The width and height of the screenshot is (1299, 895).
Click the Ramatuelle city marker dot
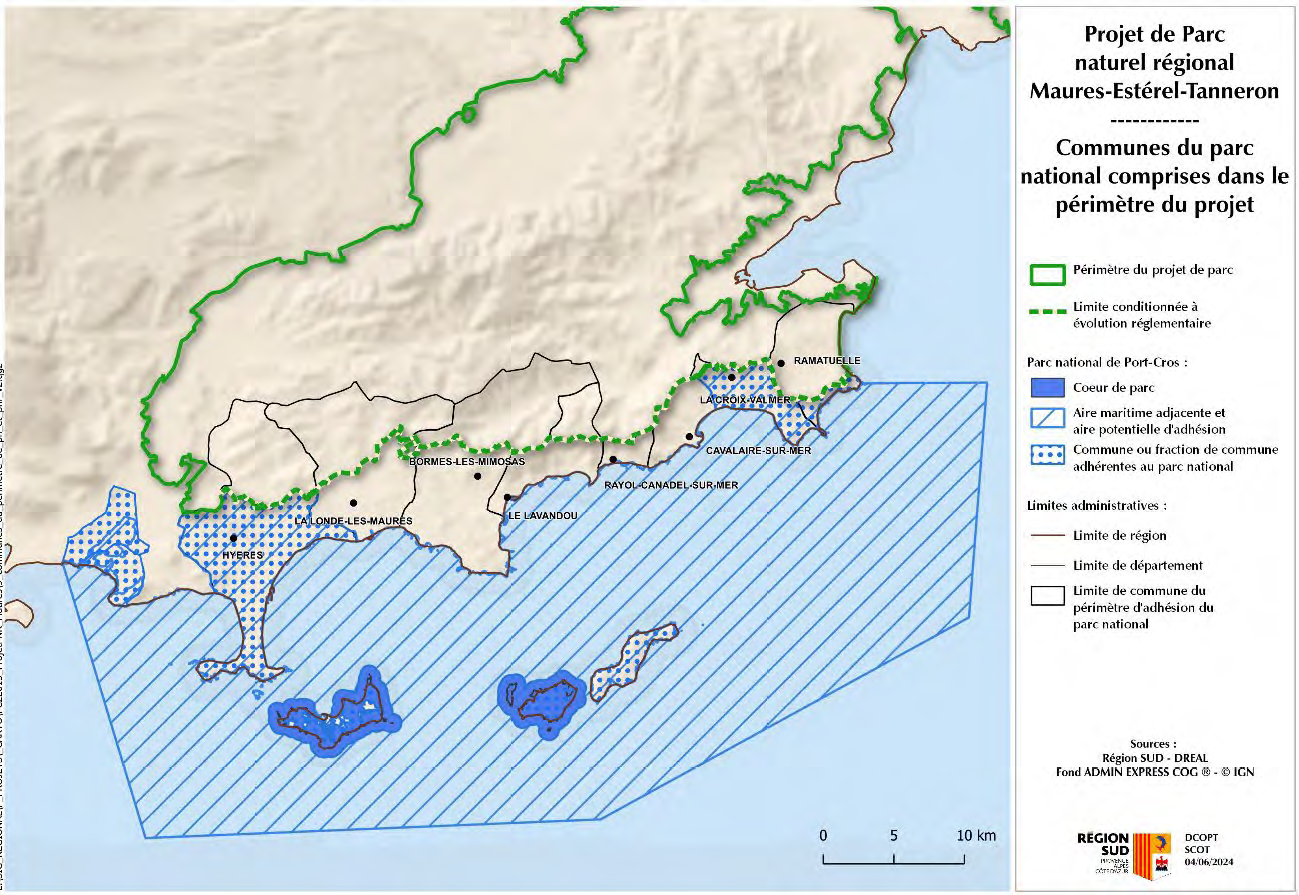pos(780,363)
